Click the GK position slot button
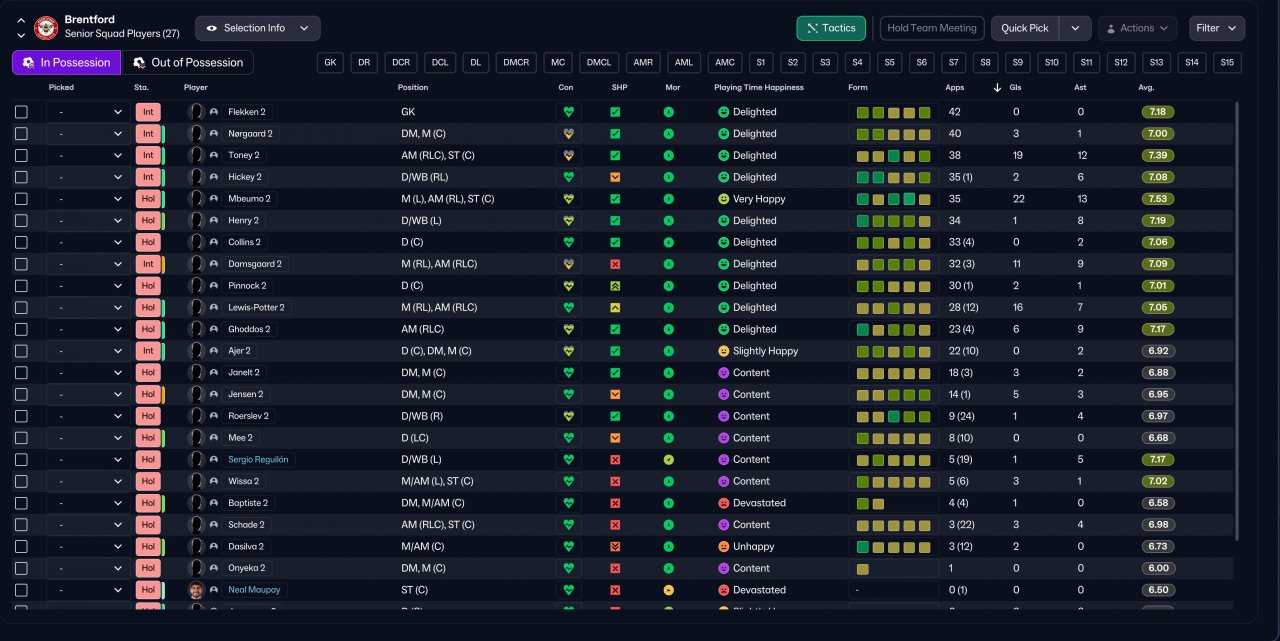1280x641 pixels. click(330, 63)
